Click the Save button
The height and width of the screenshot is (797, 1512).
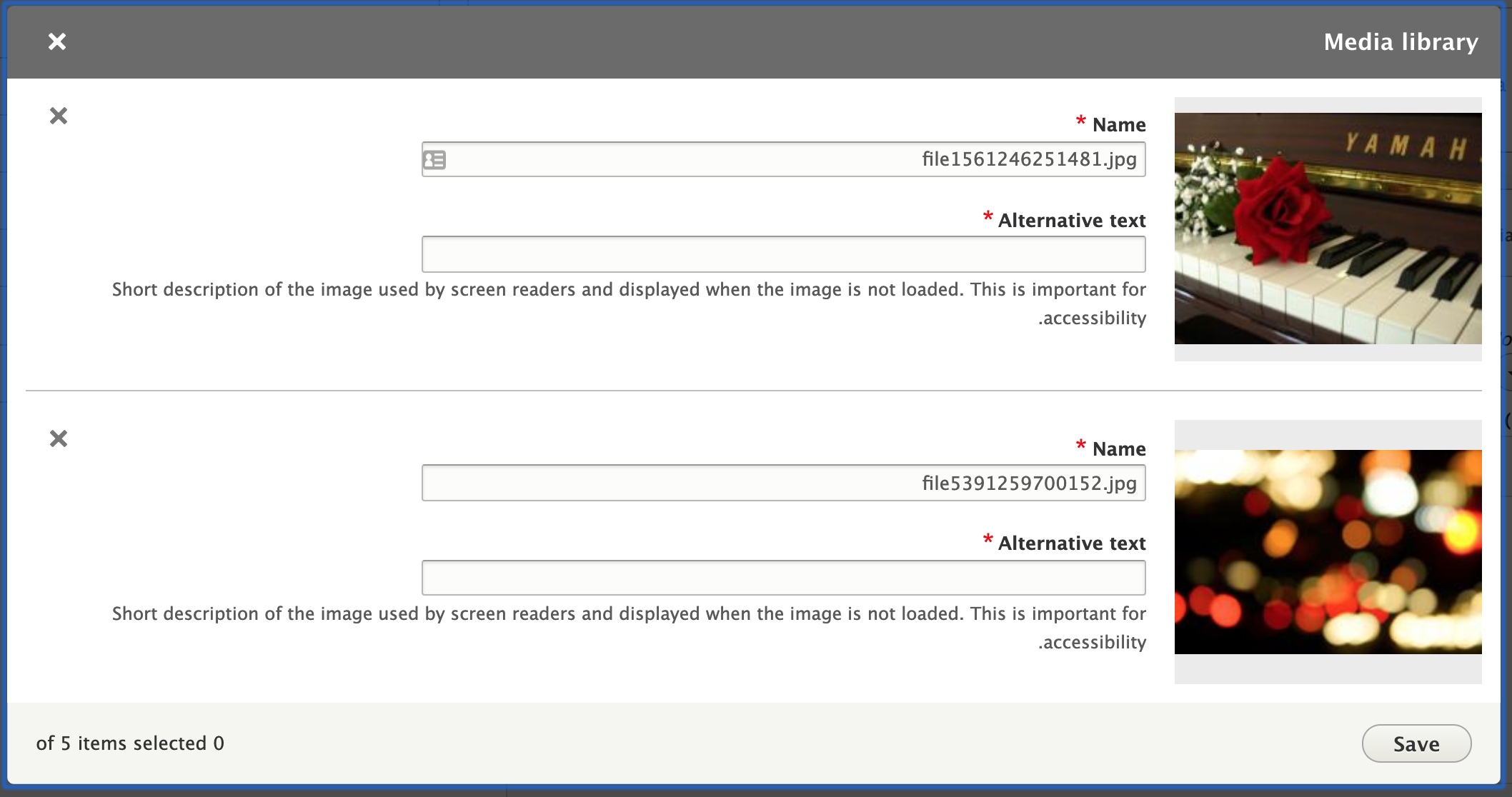[1416, 743]
